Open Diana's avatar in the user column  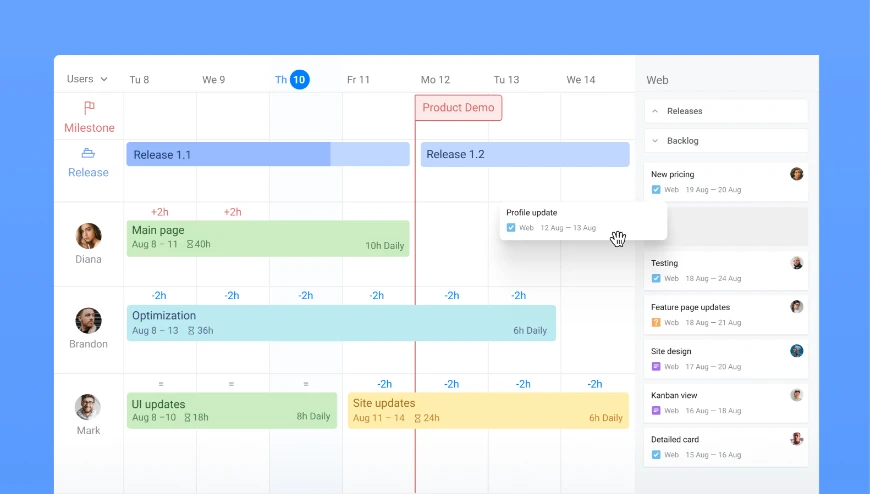point(88,236)
